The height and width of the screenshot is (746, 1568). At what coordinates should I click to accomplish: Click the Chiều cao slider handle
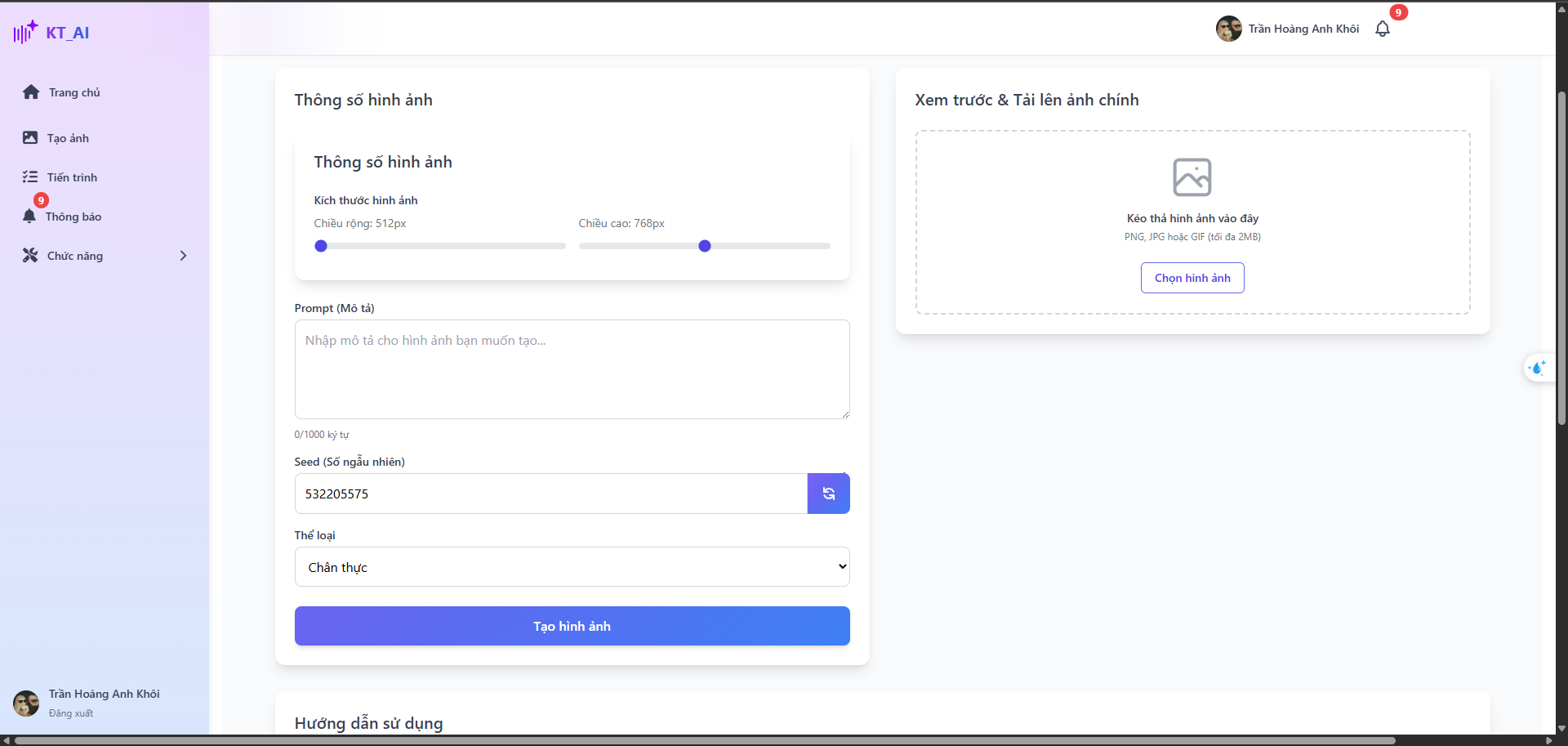[705, 246]
